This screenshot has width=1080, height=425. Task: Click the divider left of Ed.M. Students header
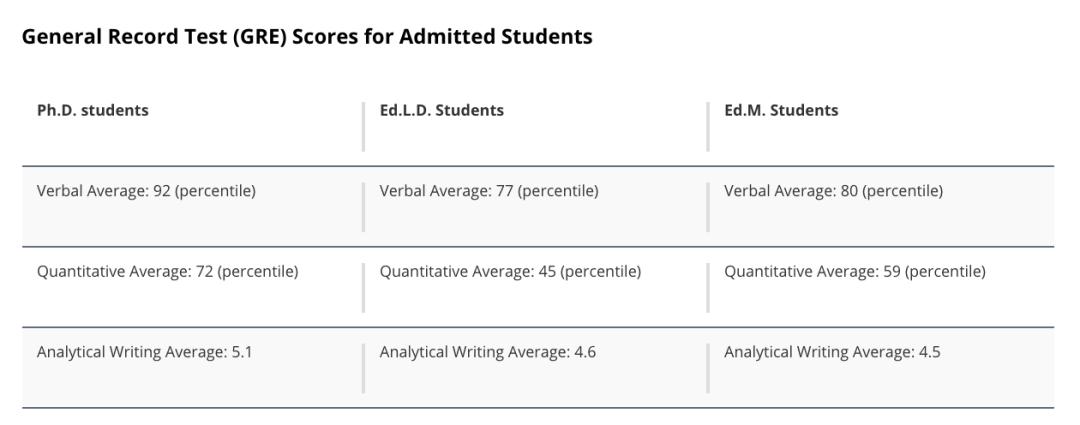(x=708, y=126)
